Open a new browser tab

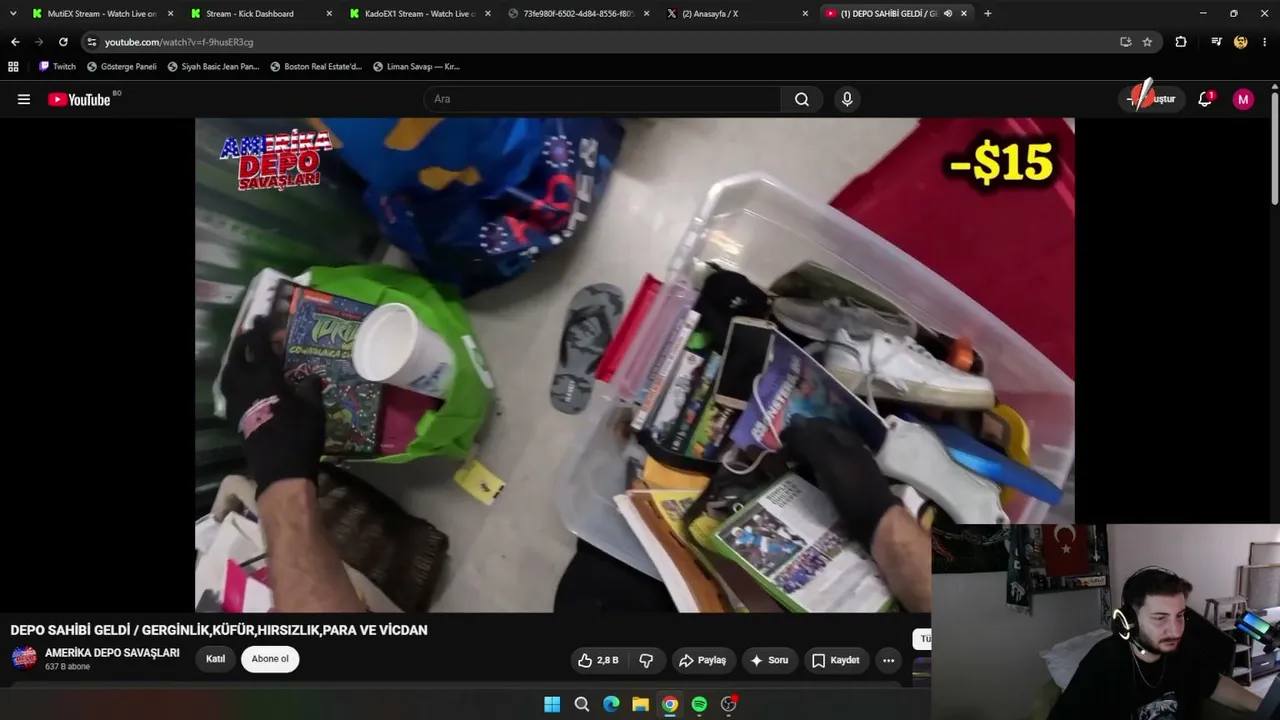pos(988,14)
